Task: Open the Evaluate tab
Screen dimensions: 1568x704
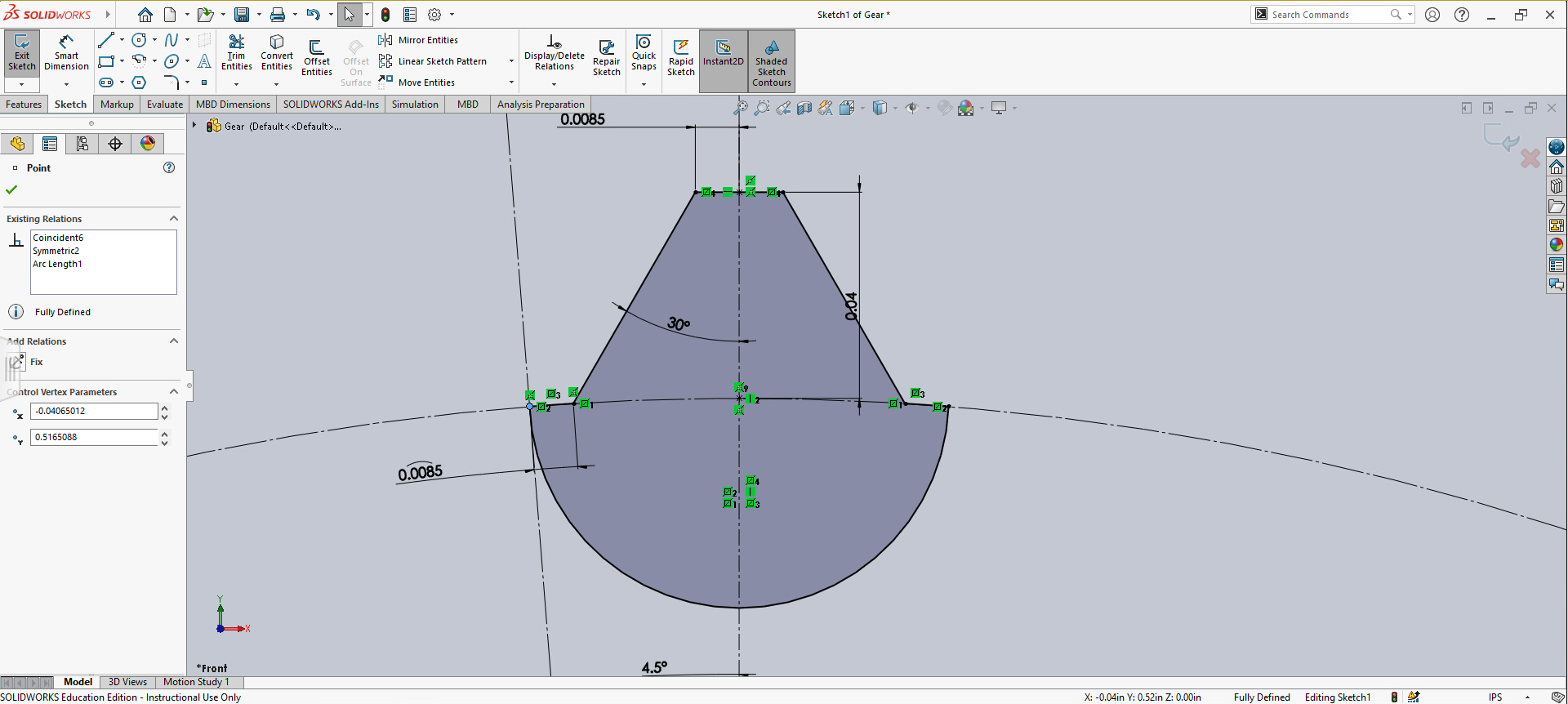Action: point(164,105)
